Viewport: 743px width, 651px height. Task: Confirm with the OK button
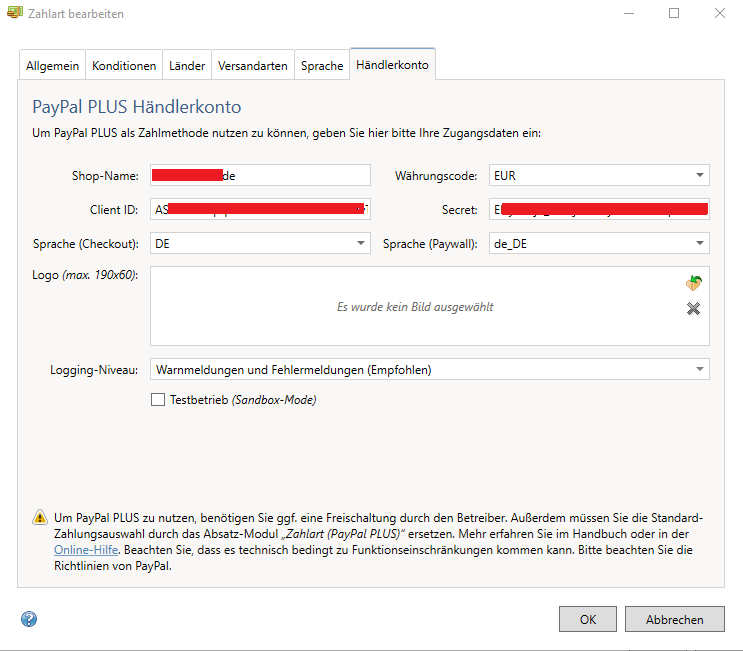[x=588, y=619]
